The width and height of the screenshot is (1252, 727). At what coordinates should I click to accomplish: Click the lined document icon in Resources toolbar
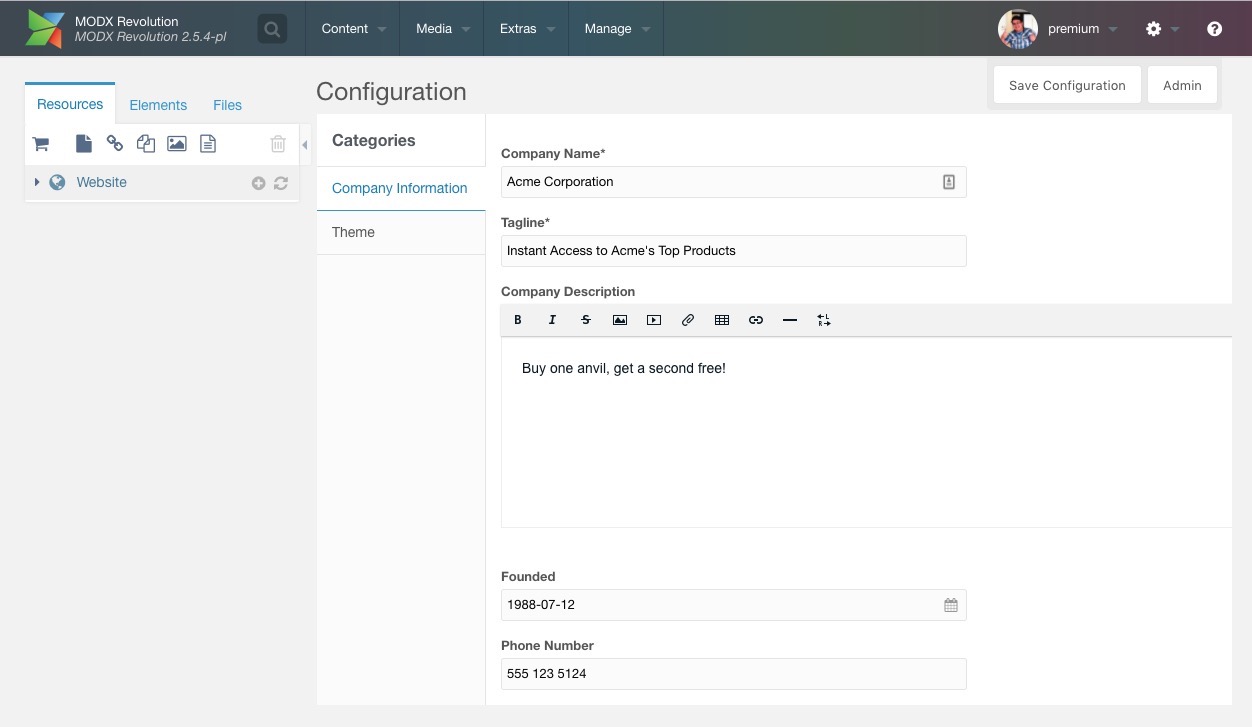pos(208,144)
